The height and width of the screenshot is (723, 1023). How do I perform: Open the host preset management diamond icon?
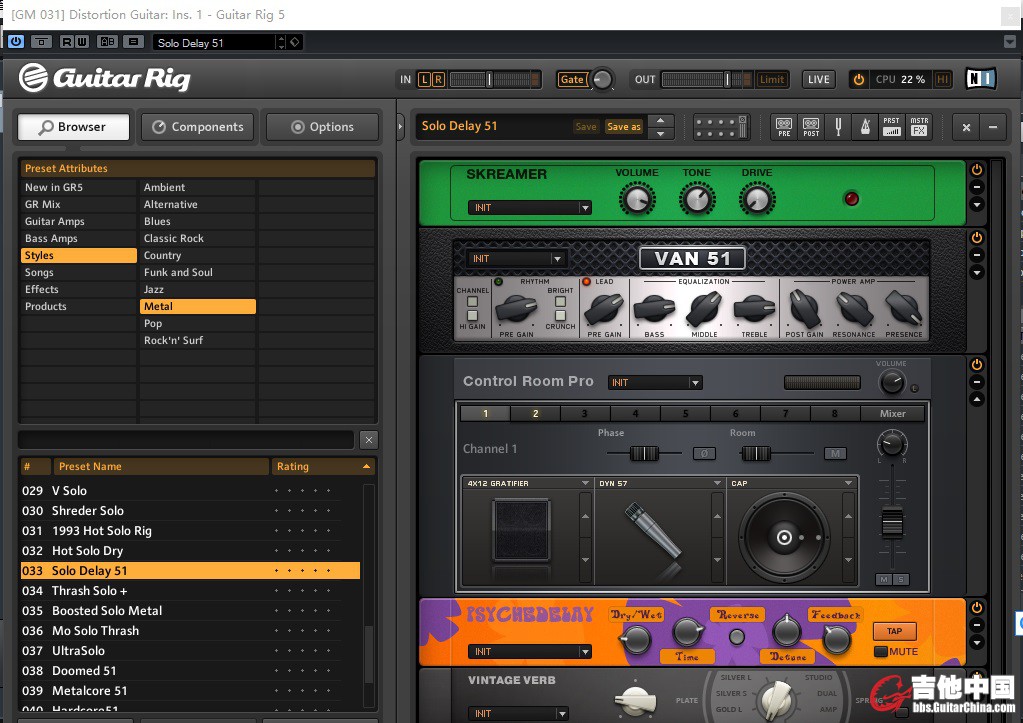[x=295, y=42]
